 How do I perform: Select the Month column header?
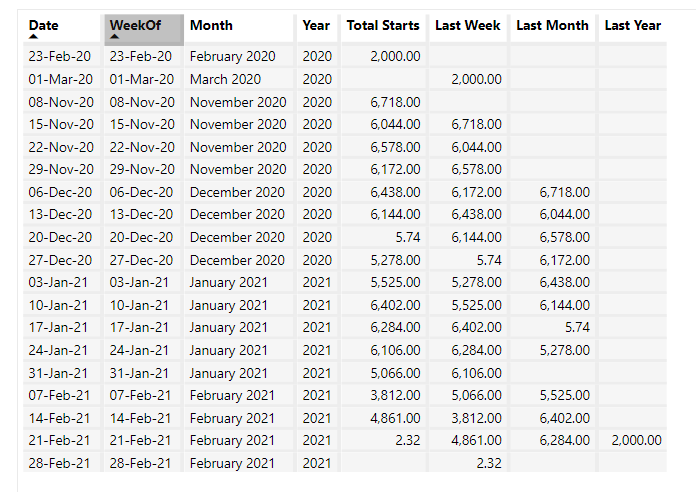coord(211,25)
